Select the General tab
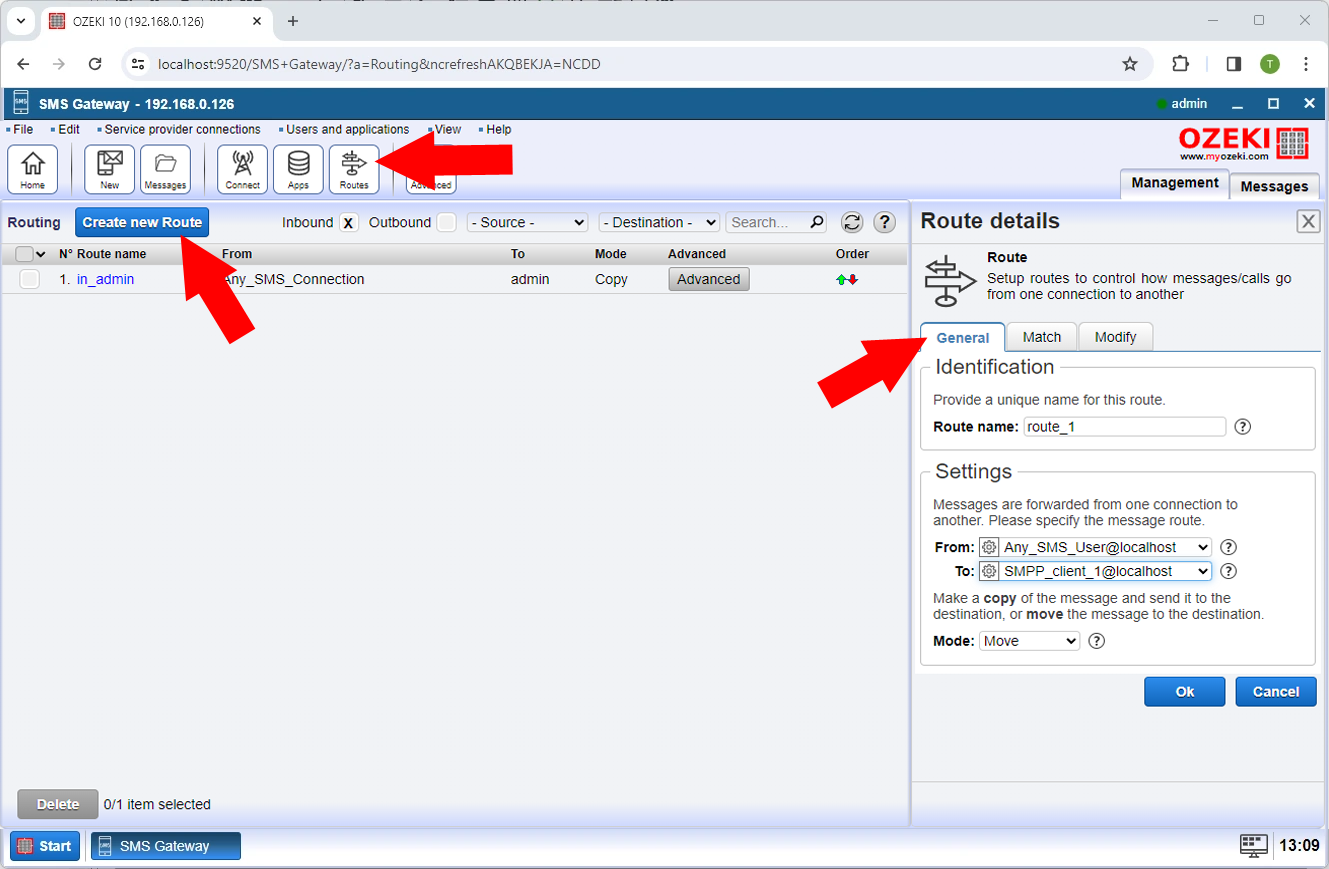This screenshot has width=1329, height=869. 963,337
